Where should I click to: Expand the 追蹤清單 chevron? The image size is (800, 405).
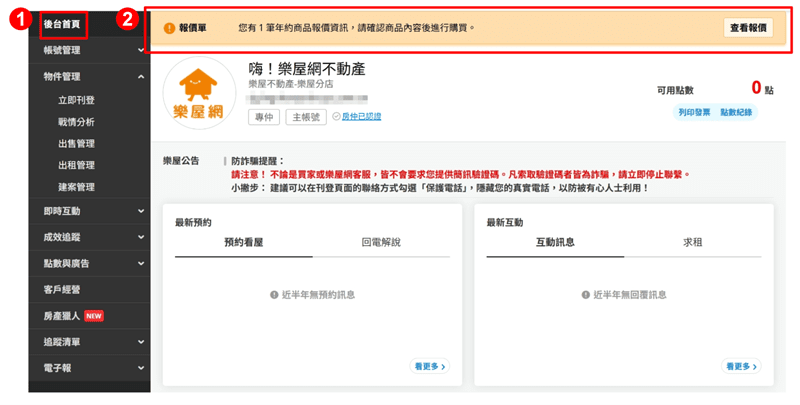tap(141, 342)
